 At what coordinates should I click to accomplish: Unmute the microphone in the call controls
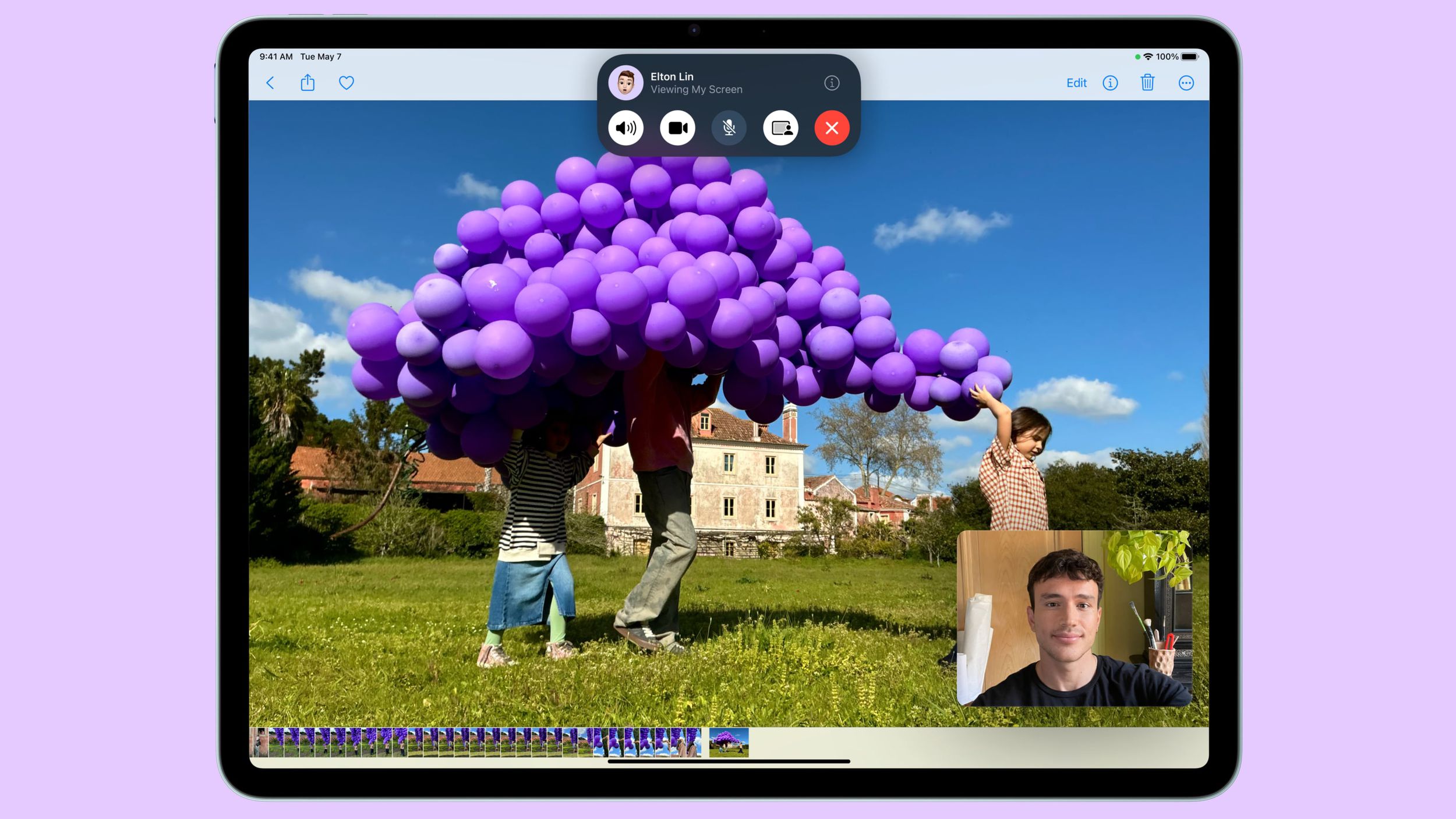(729, 128)
